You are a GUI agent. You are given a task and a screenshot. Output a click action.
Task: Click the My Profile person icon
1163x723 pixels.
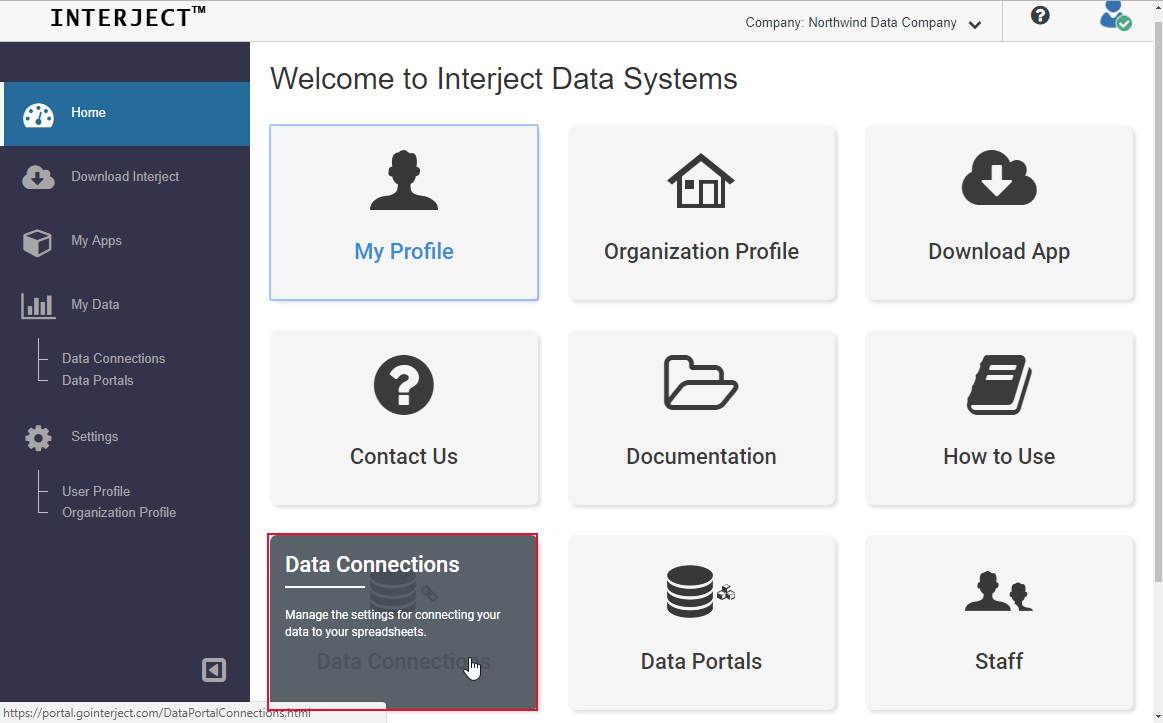[404, 180]
